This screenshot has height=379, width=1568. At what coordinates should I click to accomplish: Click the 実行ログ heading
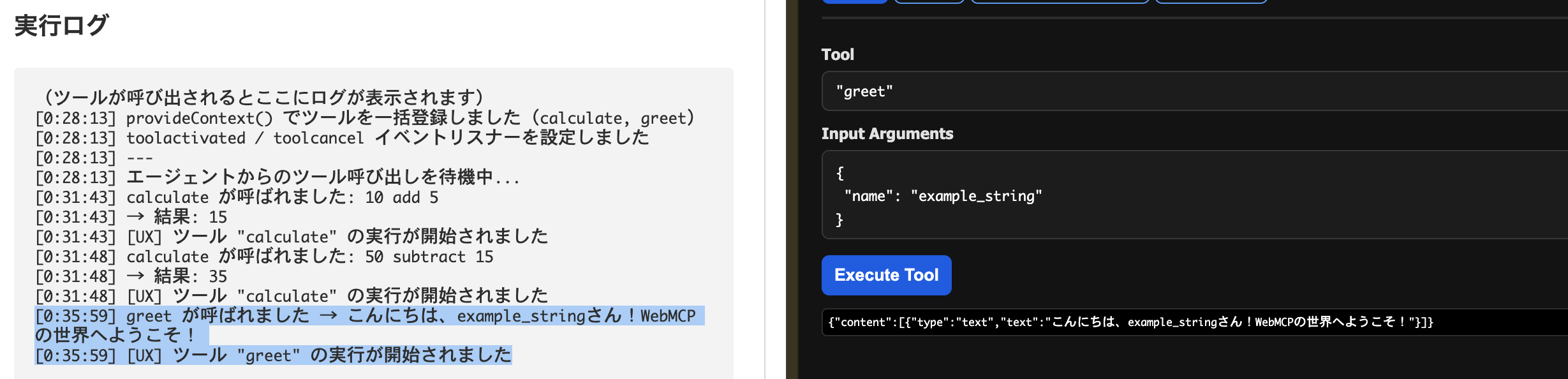(x=61, y=26)
